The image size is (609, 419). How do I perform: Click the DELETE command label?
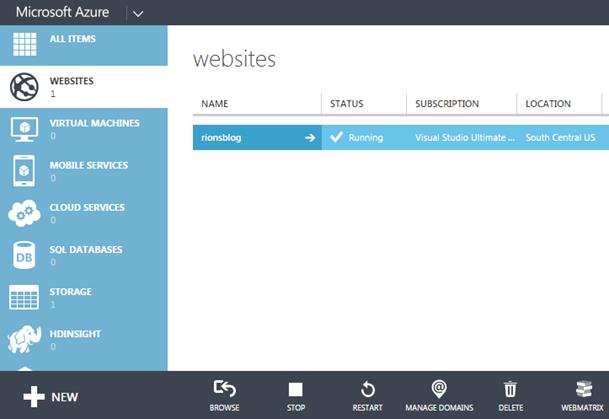tap(511, 408)
